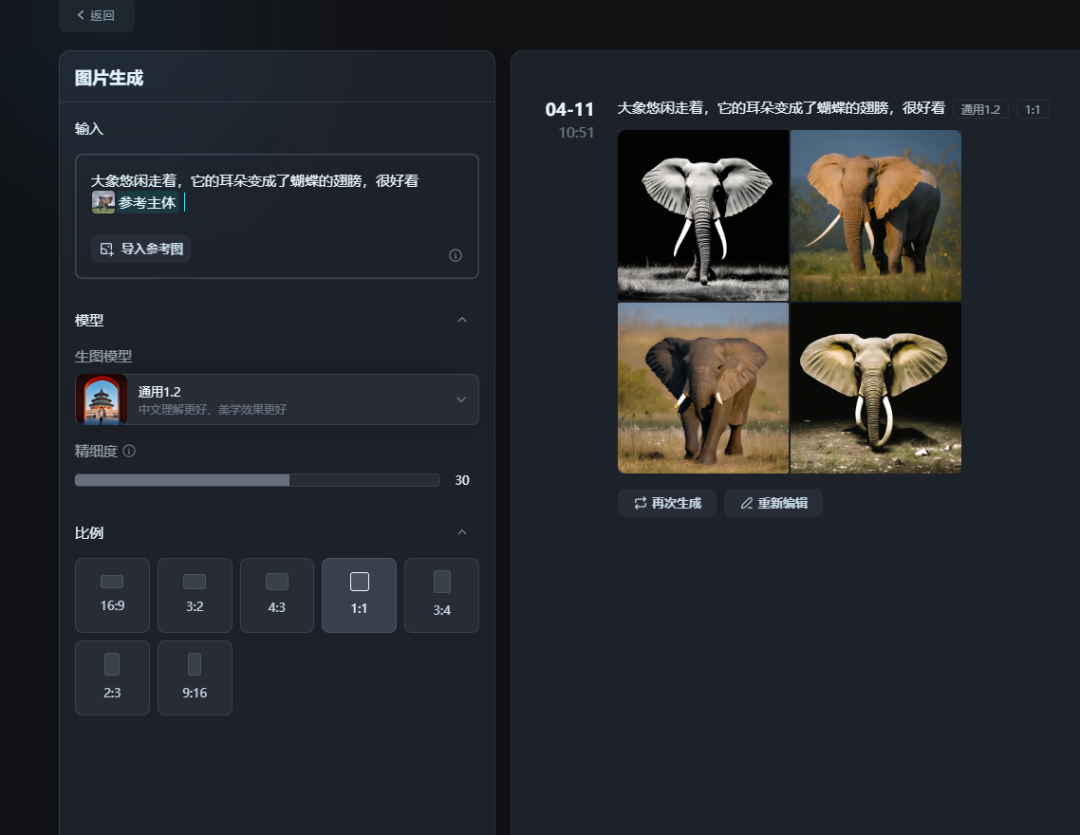Click the info icon next to 精细度

pos(129,451)
